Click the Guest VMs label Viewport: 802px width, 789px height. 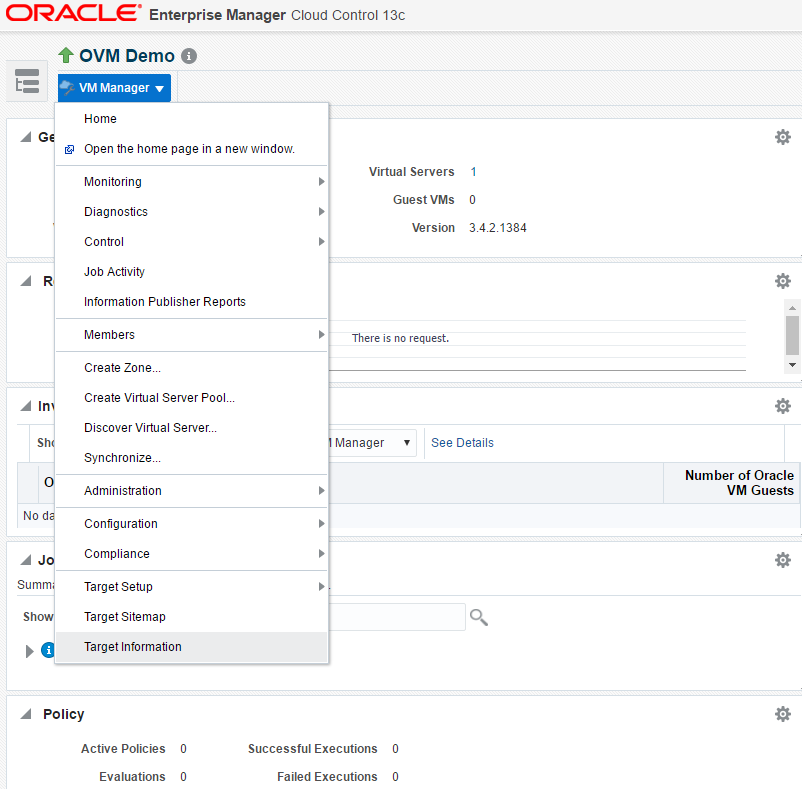pos(424,200)
